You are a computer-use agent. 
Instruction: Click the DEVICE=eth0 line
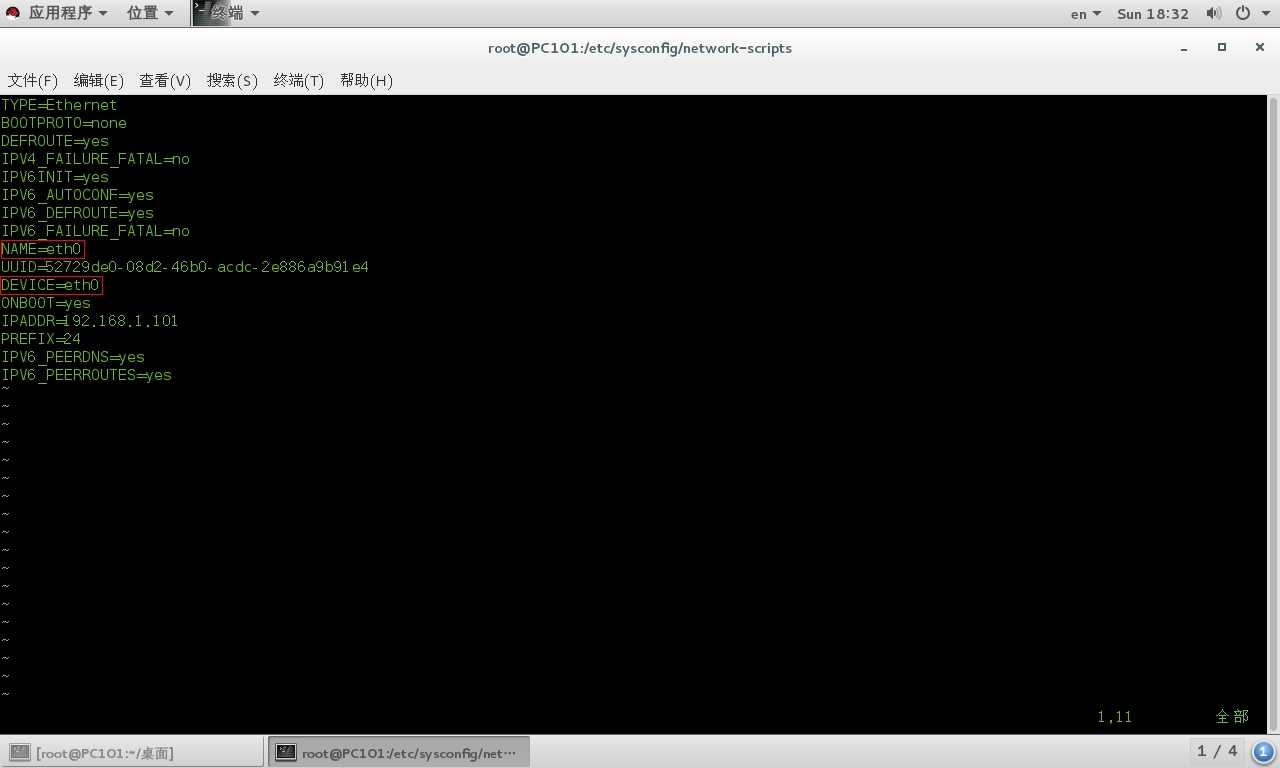[x=51, y=285]
